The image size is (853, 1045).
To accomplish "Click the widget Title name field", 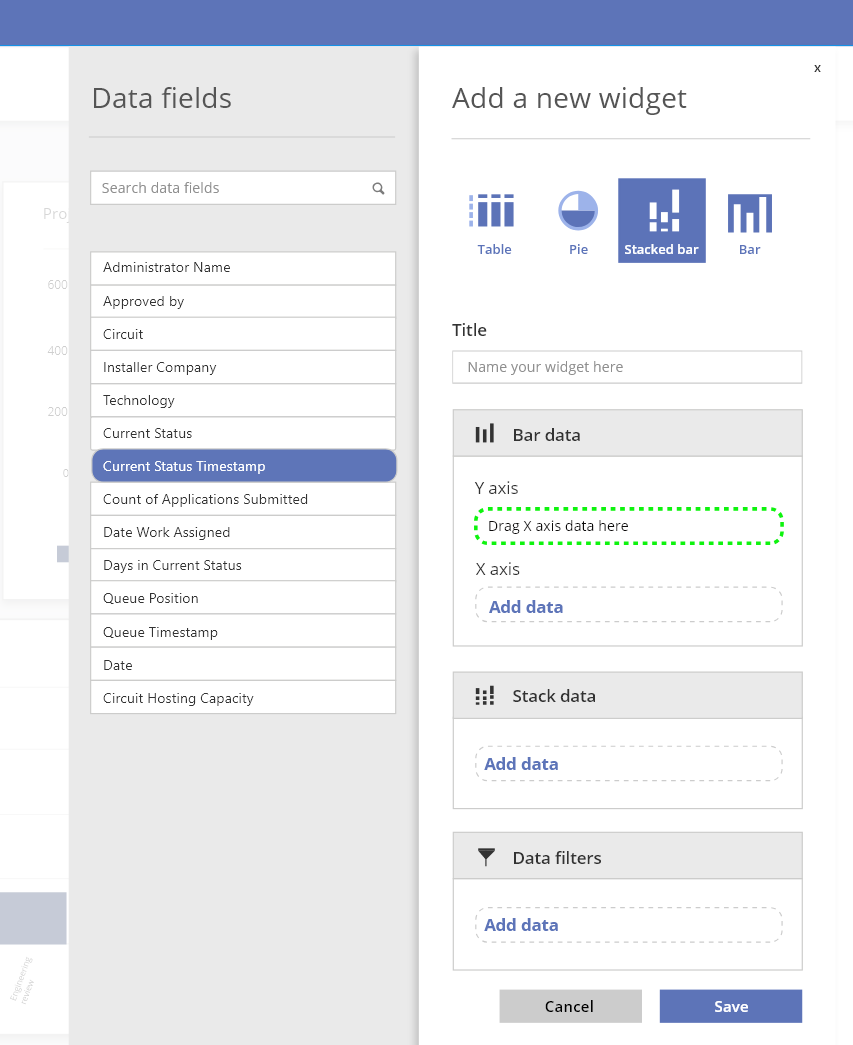I will (x=627, y=367).
